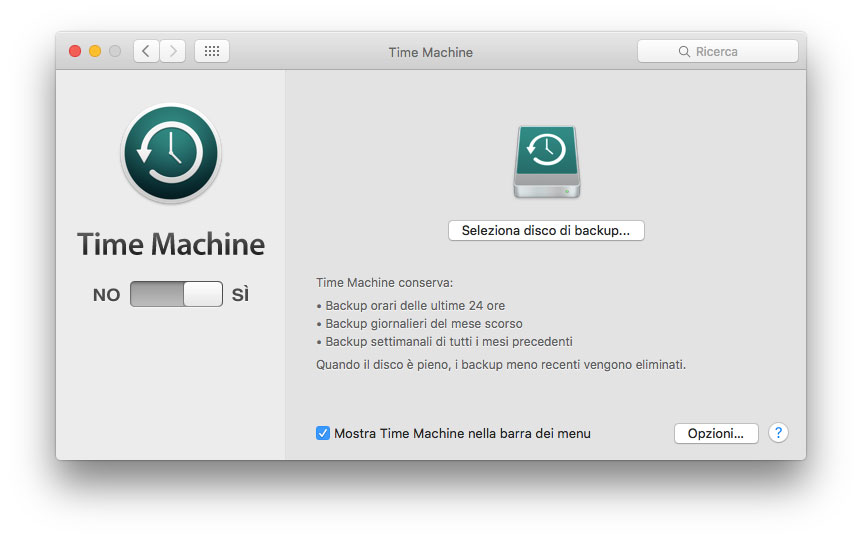Click the large 'Time Machine' heading
Image resolution: width=862 pixels, height=540 pixels.
click(x=171, y=244)
